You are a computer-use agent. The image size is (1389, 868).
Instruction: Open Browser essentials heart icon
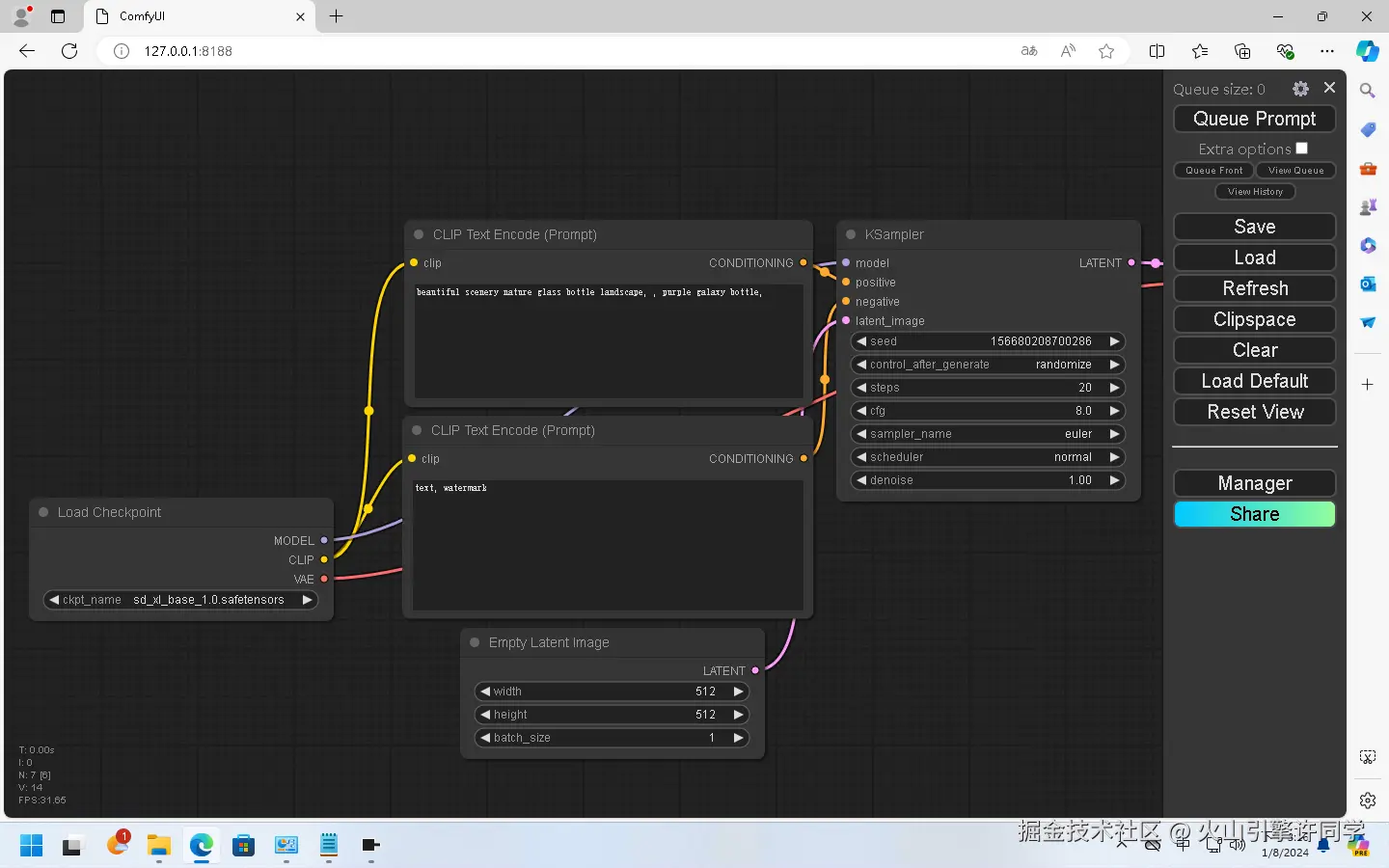[x=1285, y=51]
